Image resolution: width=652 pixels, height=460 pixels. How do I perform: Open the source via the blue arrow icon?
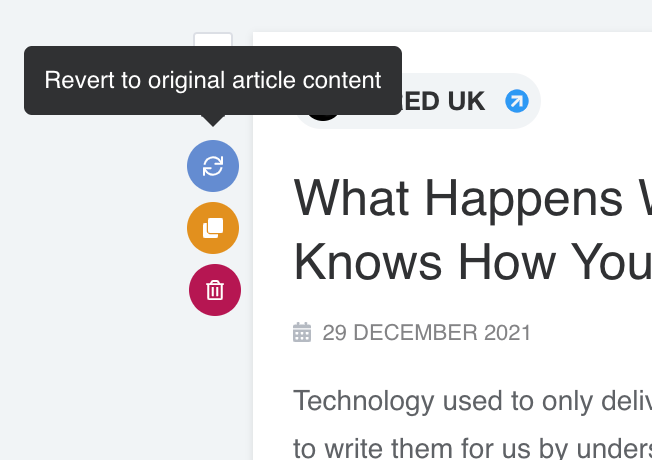click(x=516, y=101)
